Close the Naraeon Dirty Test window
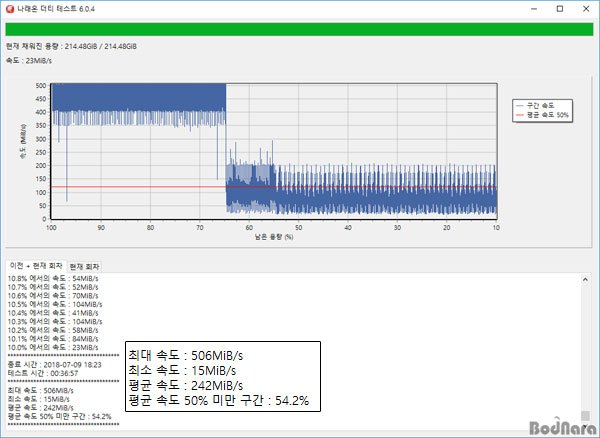This screenshot has width=600, height=438. coord(586,9)
